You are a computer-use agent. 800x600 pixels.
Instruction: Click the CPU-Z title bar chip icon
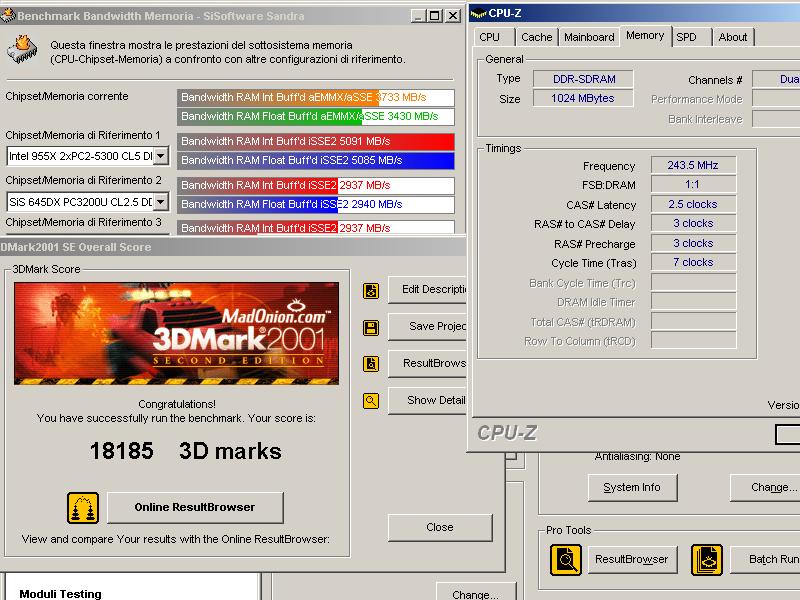[x=478, y=14]
